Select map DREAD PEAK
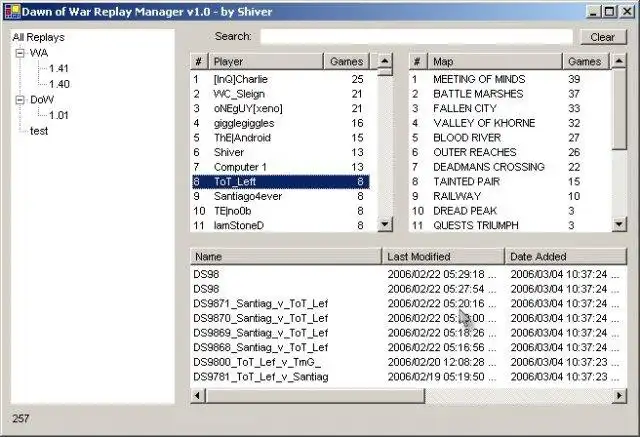The height and width of the screenshot is (437, 640). tap(510, 211)
